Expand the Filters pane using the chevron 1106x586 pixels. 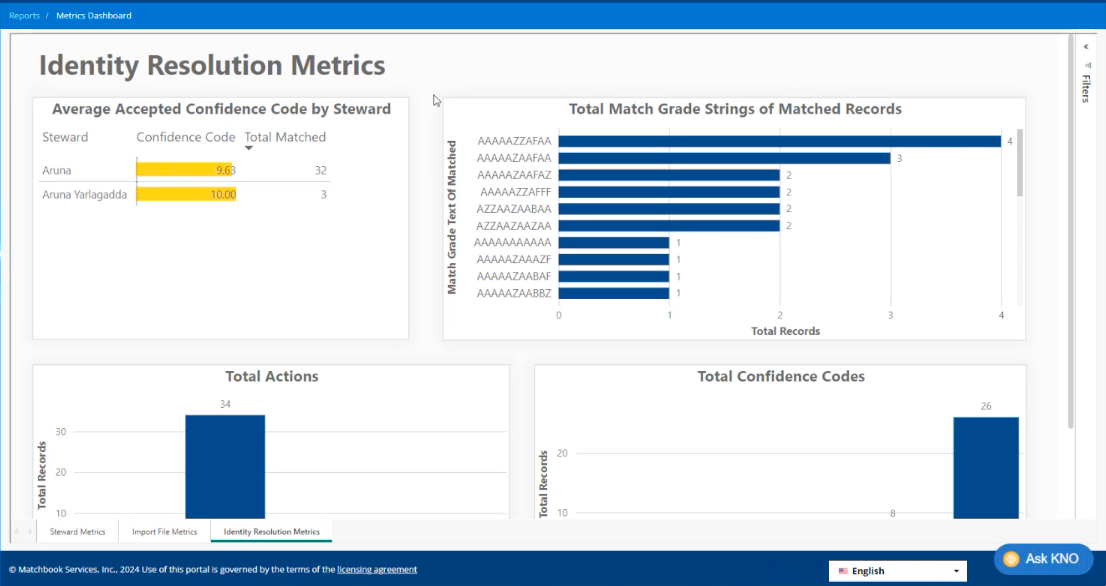click(1086, 47)
